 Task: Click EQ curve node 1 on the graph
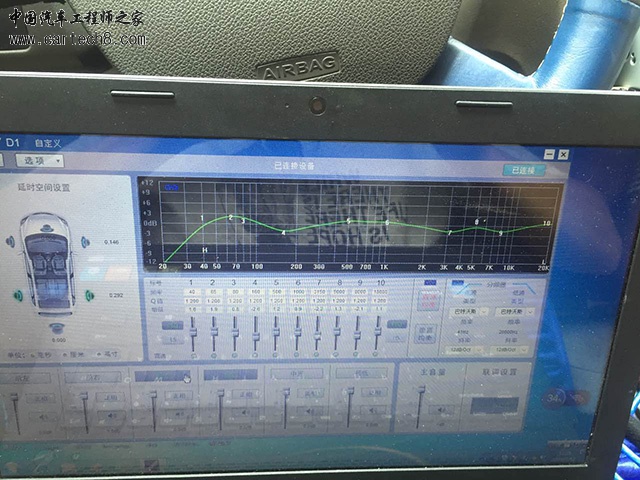click(x=202, y=218)
